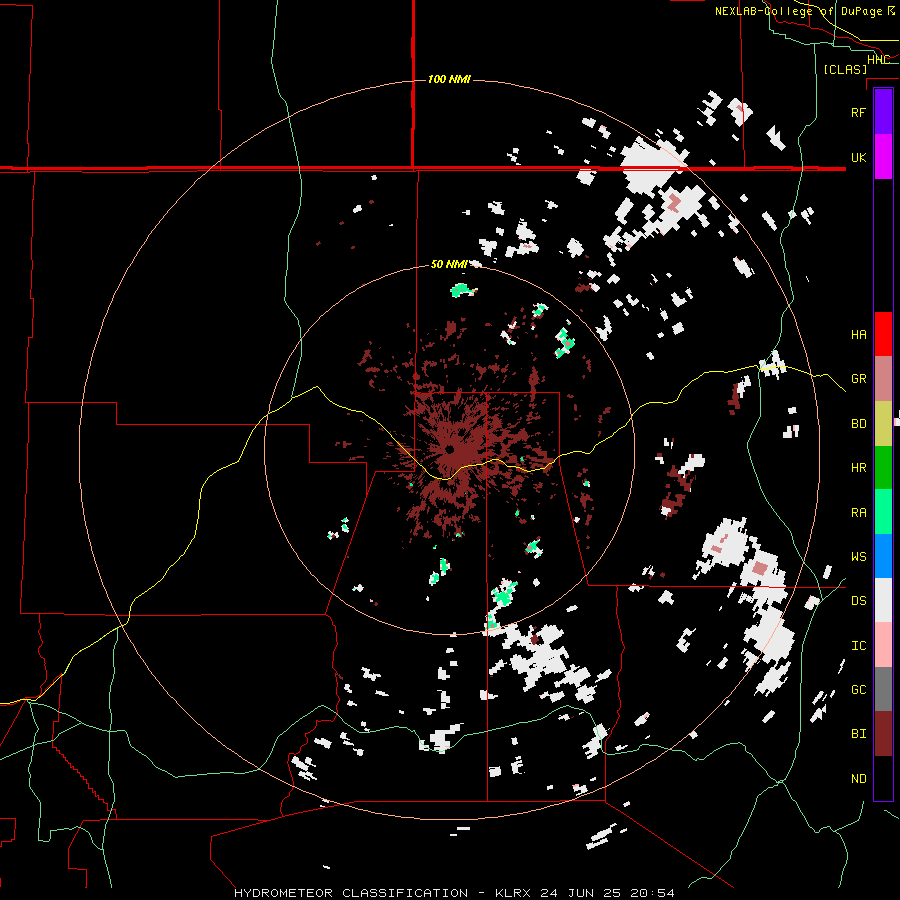The height and width of the screenshot is (900, 900).
Task: Click the UK magenta legend swatch
Action: (x=883, y=157)
